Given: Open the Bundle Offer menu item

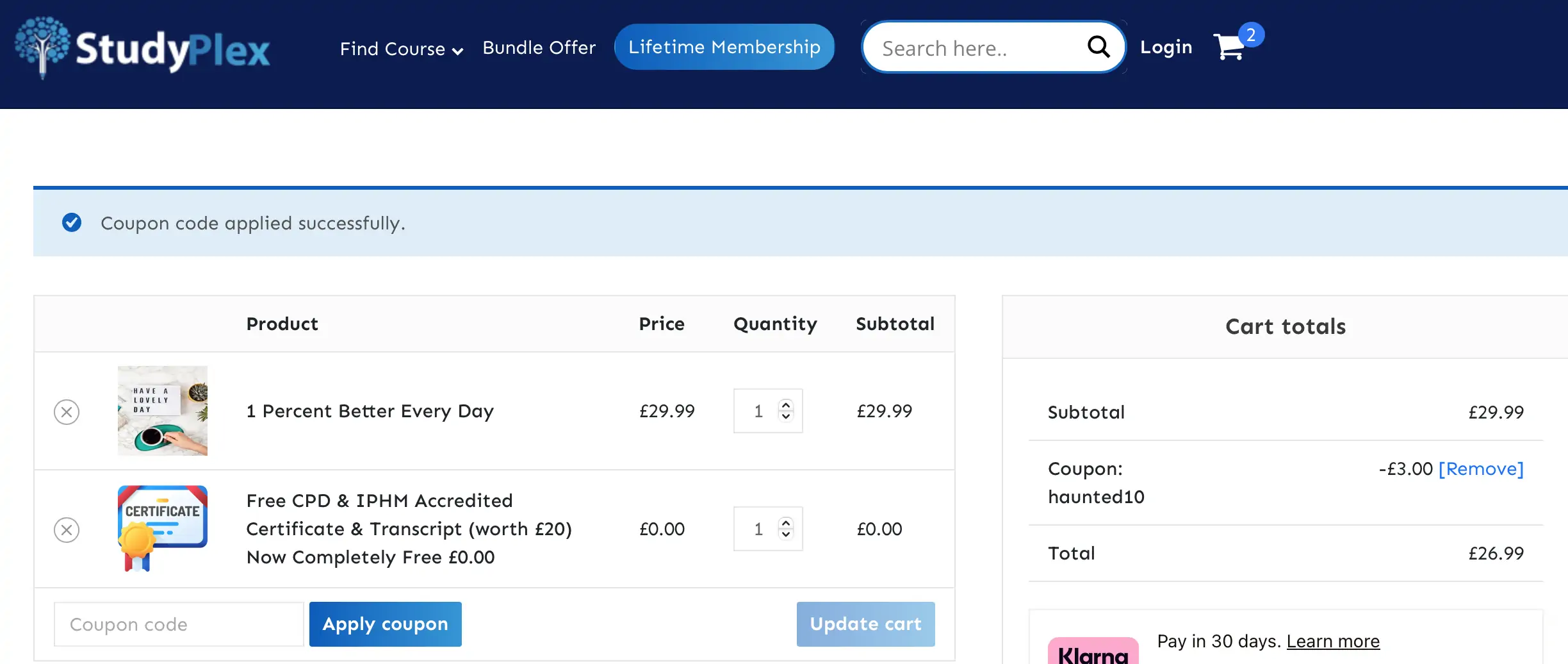Looking at the screenshot, I should point(539,48).
